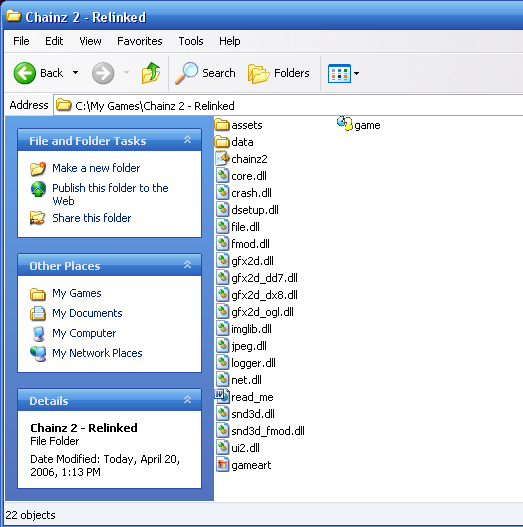Open the Views dropdown arrow
The image size is (523, 527).
tap(356, 73)
